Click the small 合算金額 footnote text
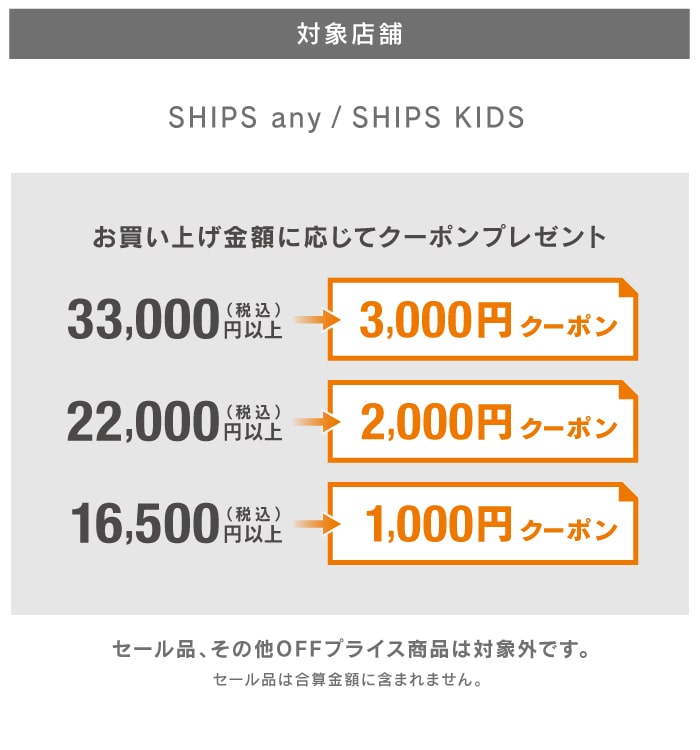 click(x=350, y=682)
